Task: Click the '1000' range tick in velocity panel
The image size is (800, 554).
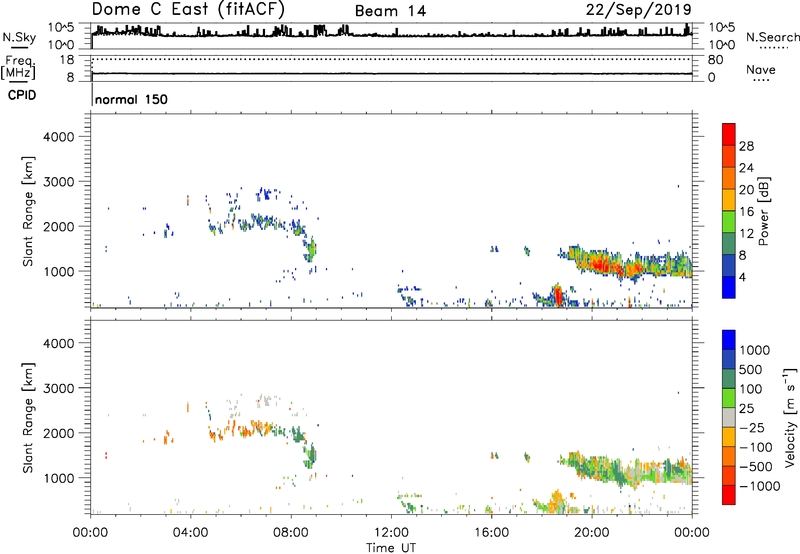Action: [58, 478]
